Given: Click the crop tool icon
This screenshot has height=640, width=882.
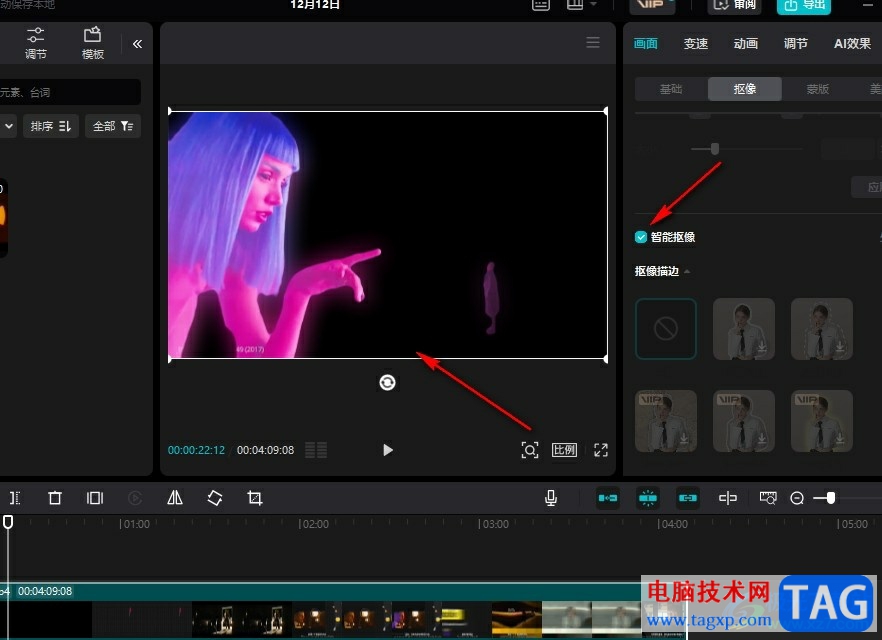Looking at the screenshot, I should 255,498.
